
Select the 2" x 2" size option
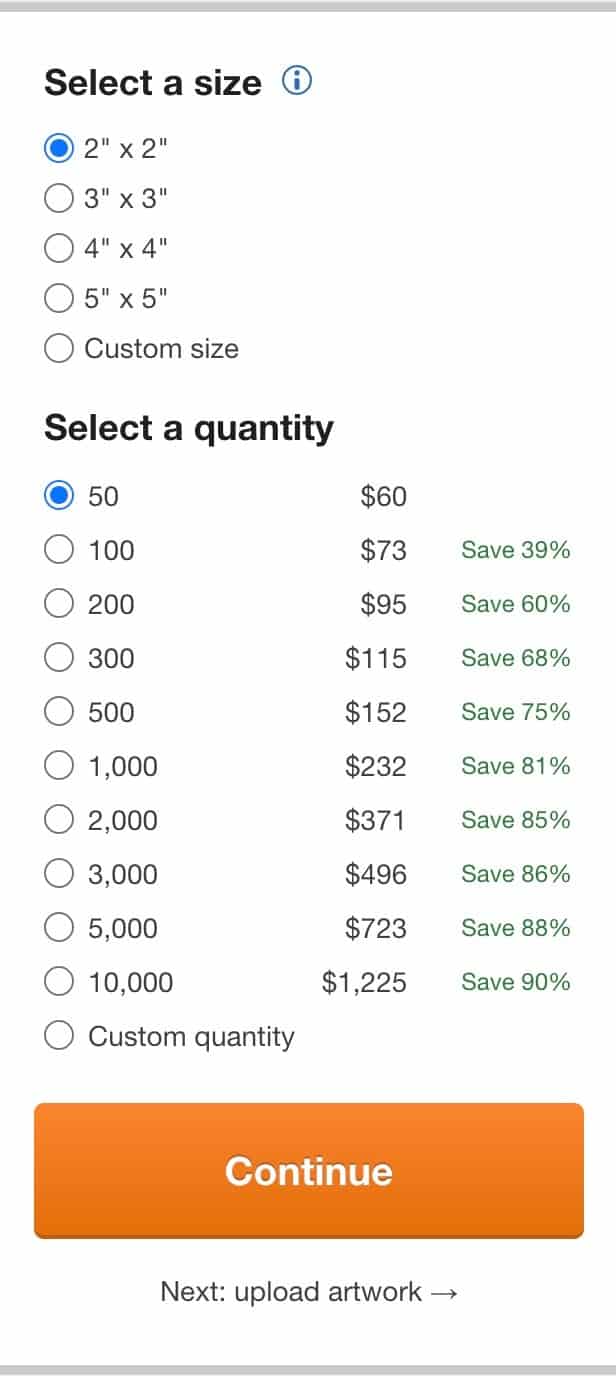pyautogui.click(x=60, y=149)
